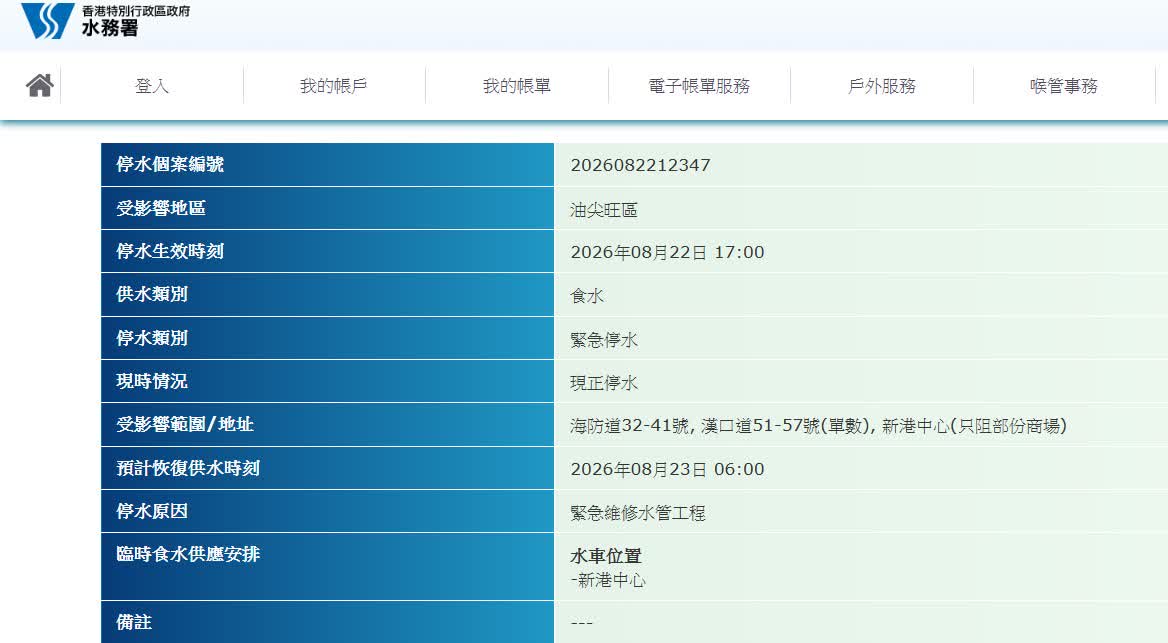Screen dimensions: 1168x643
Task: Select the 我的帳戶 menu item
Action: coord(334,86)
